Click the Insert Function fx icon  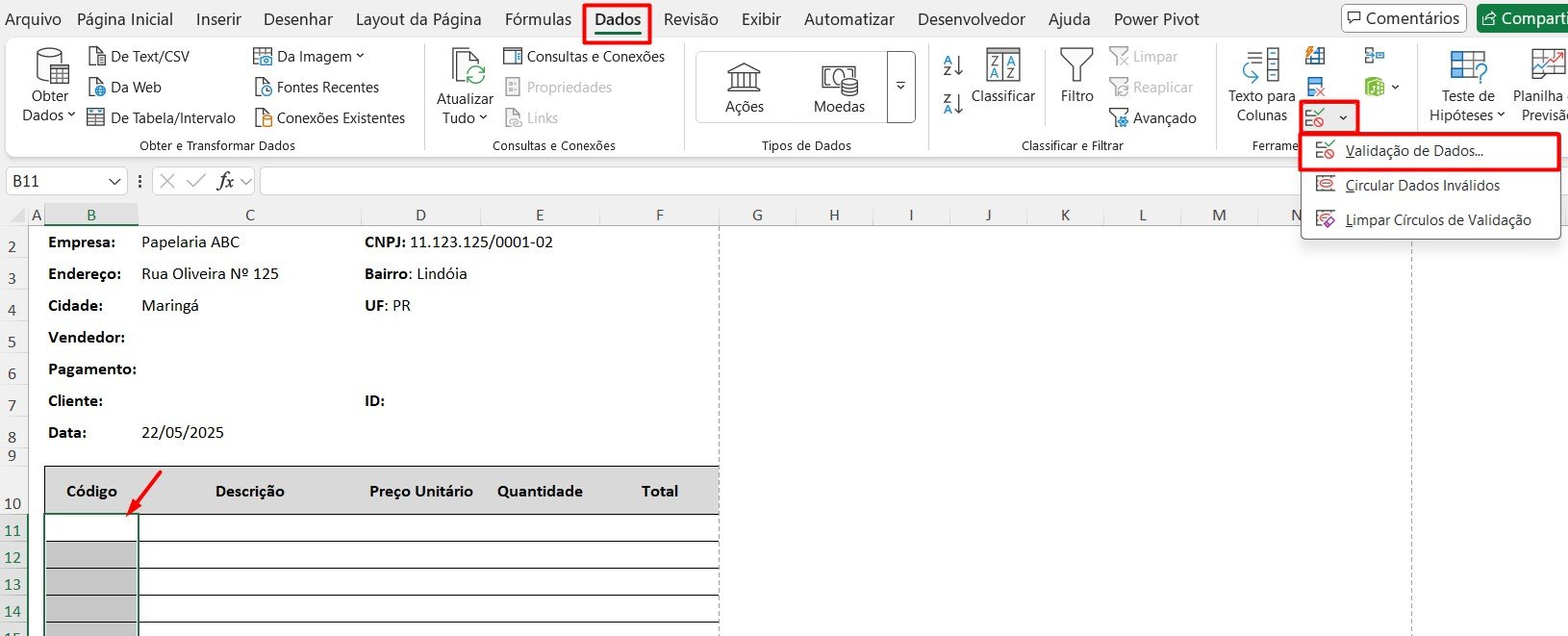pos(225,181)
